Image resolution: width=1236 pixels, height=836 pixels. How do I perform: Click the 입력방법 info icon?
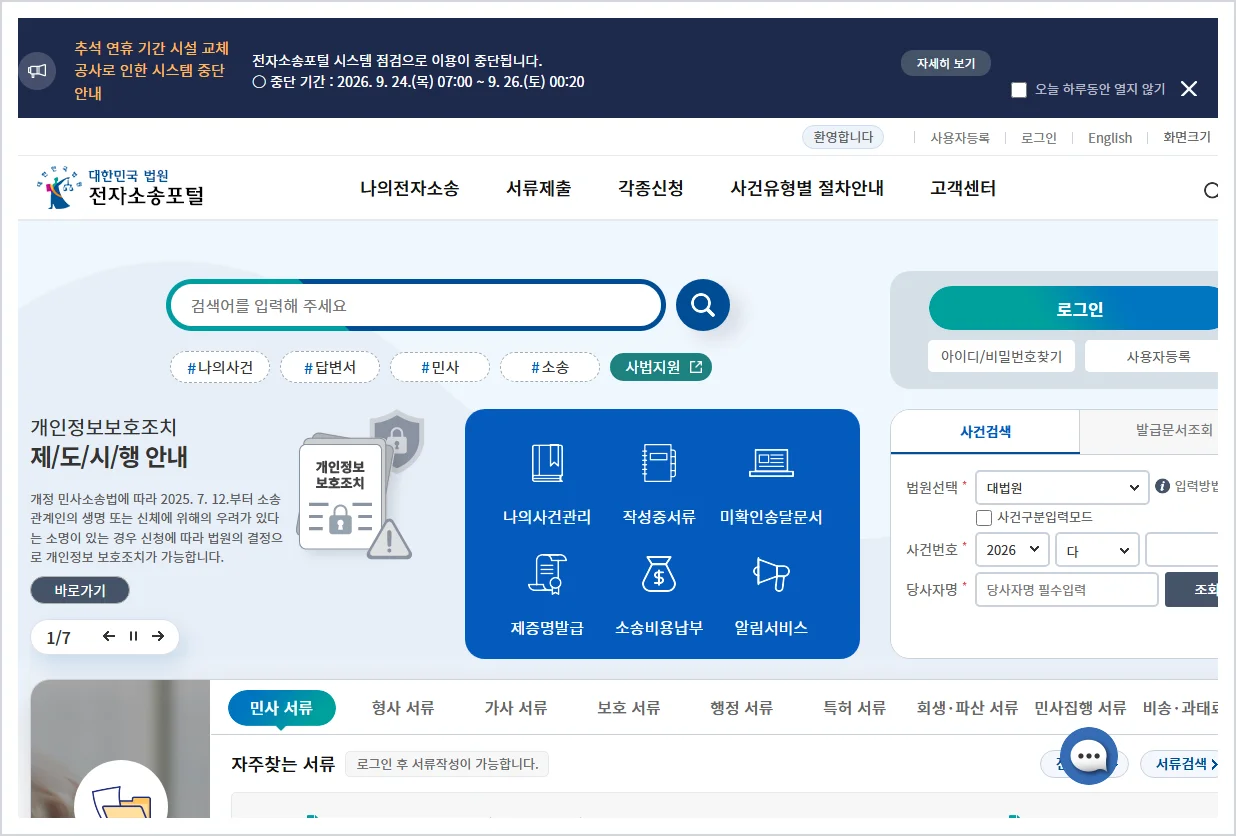click(x=1163, y=486)
